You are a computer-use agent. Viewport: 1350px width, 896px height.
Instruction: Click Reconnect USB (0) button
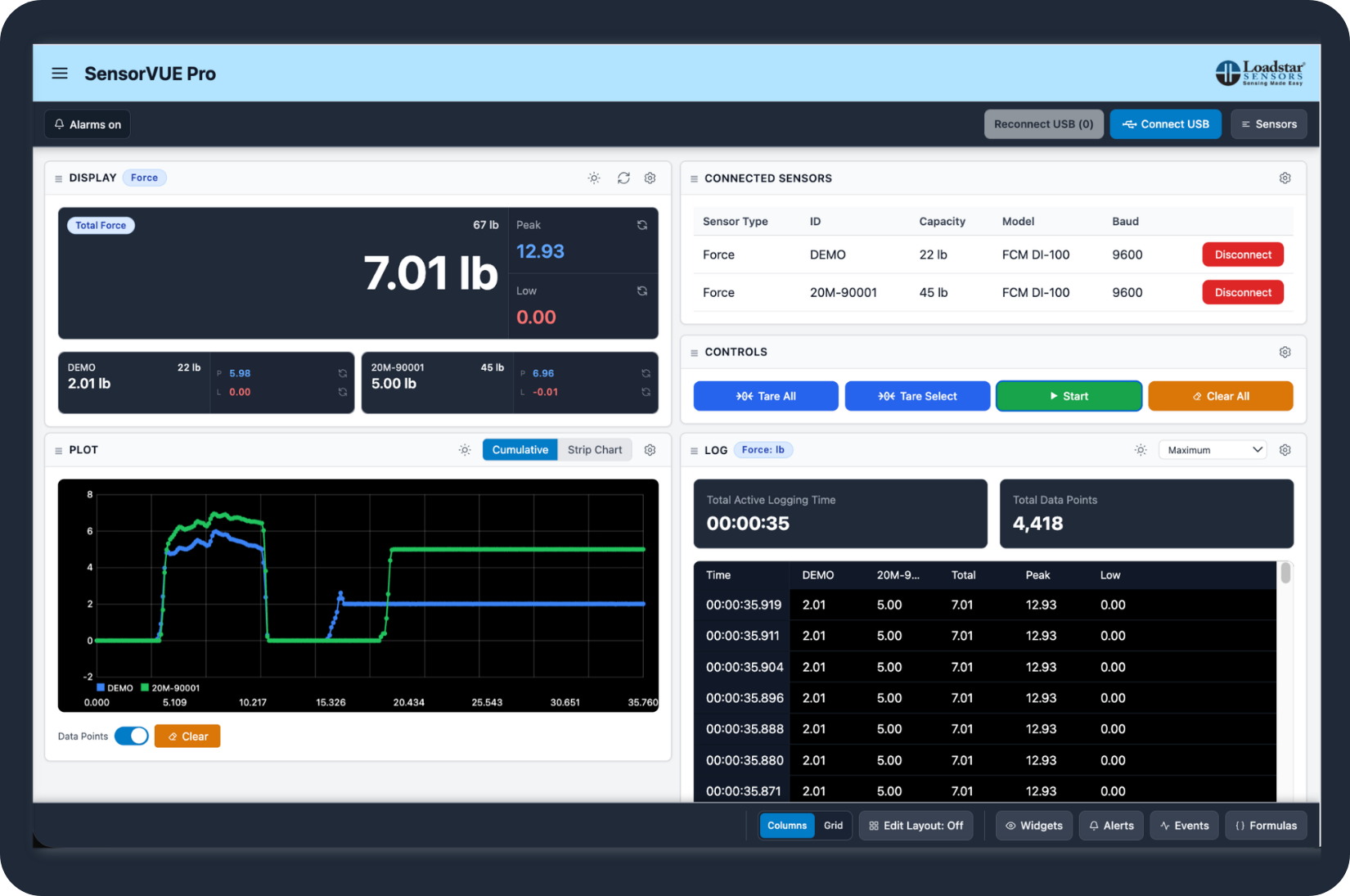click(1043, 124)
